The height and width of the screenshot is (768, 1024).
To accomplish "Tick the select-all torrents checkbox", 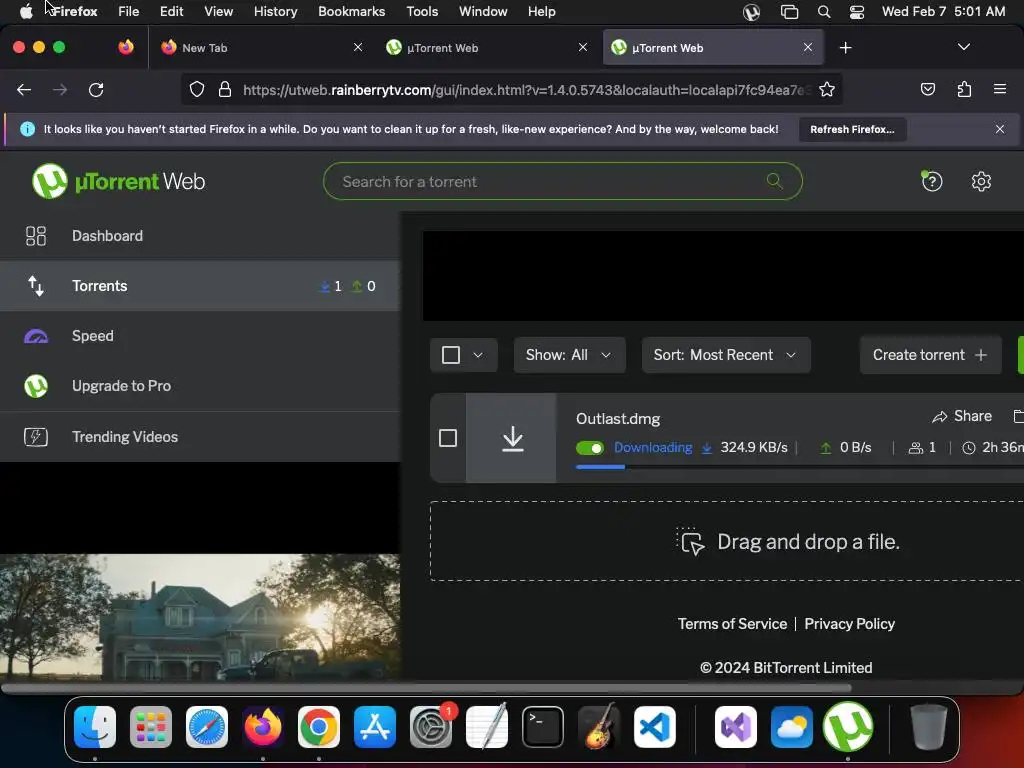I will point(451,355).
